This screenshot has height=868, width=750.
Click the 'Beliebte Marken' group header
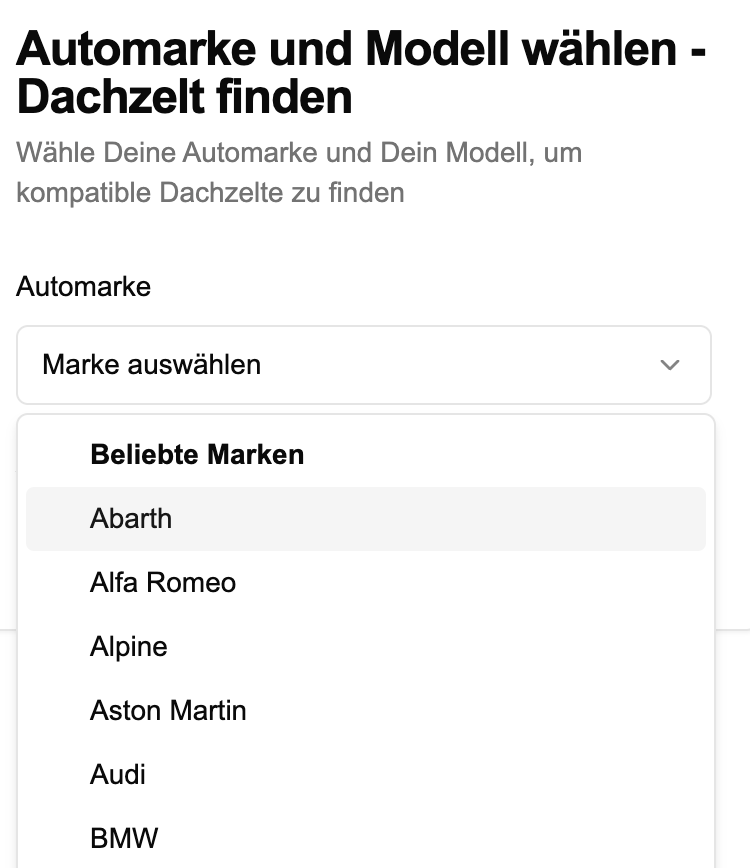click(197, 454)
